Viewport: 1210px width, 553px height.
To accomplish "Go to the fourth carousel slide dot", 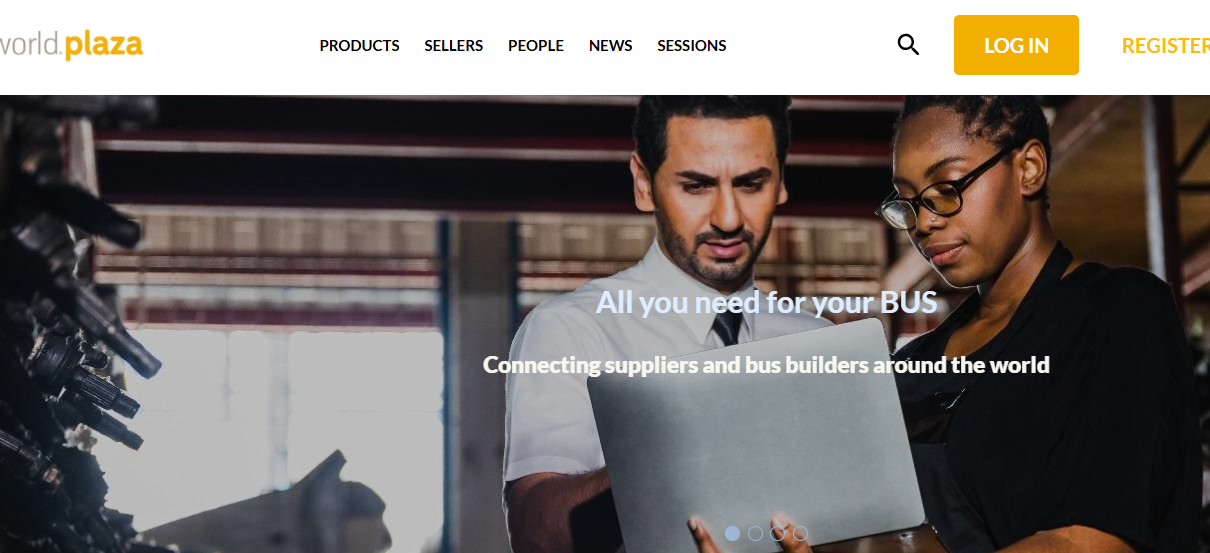I will pos(800,533).
